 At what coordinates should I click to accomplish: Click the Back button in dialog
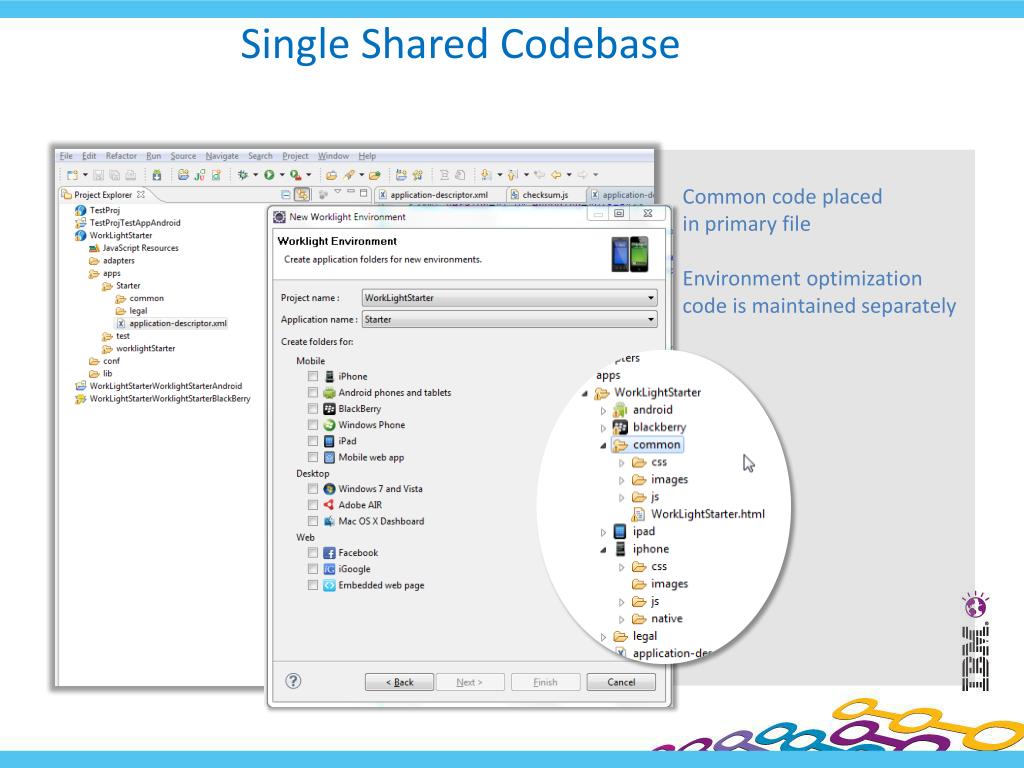coord(399,682)
